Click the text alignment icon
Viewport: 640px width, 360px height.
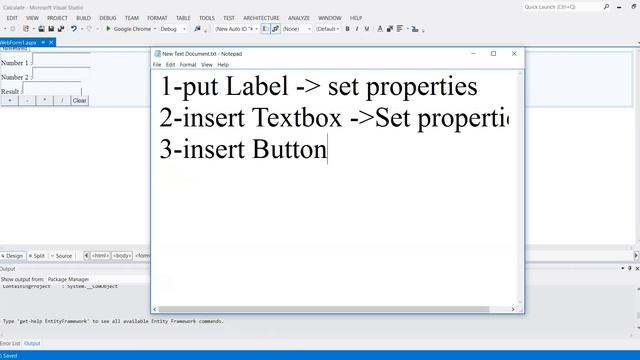pyautogui.click(x=400, y=29)
